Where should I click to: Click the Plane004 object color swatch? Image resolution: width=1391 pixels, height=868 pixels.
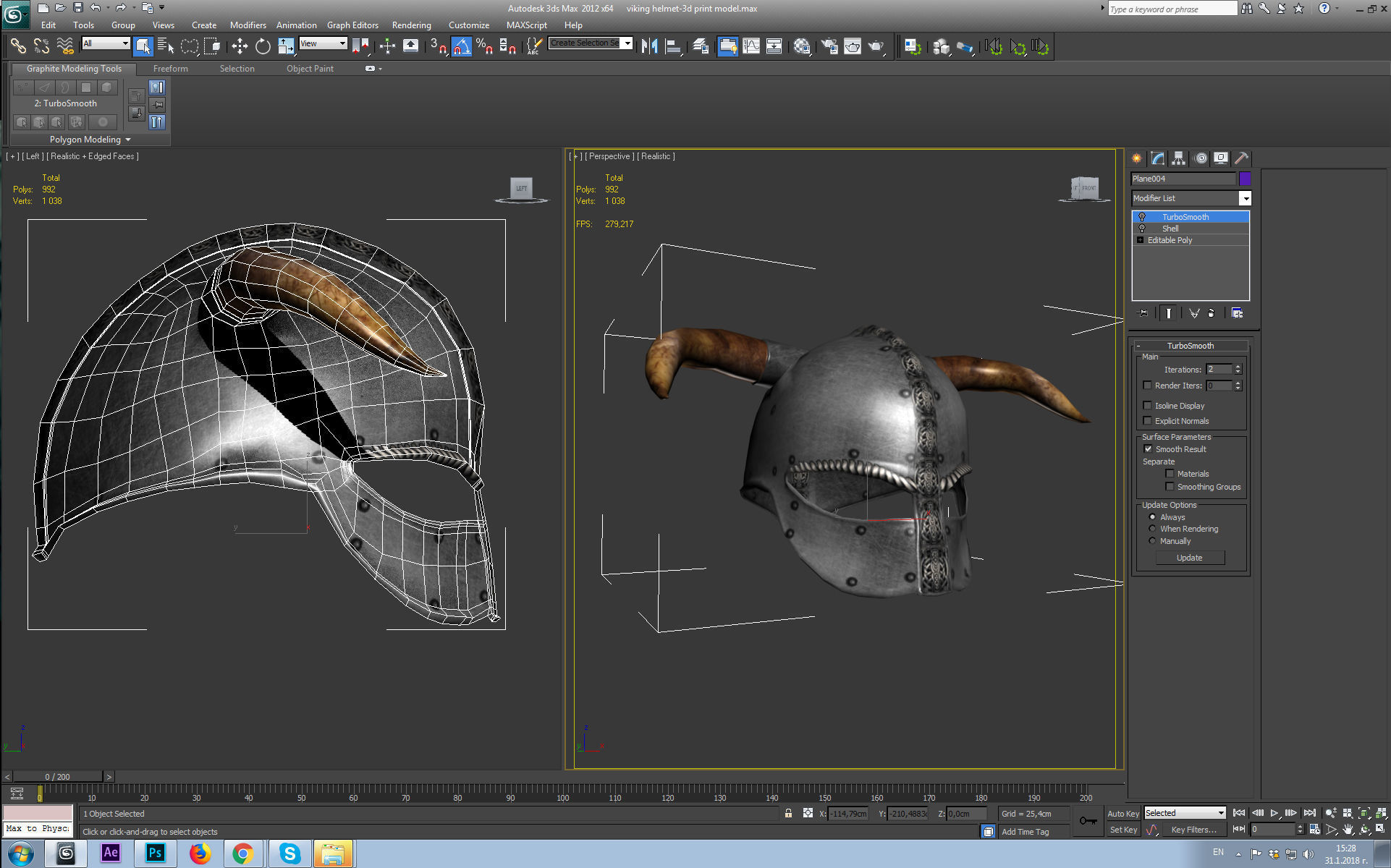click(x=1245, y=179)
